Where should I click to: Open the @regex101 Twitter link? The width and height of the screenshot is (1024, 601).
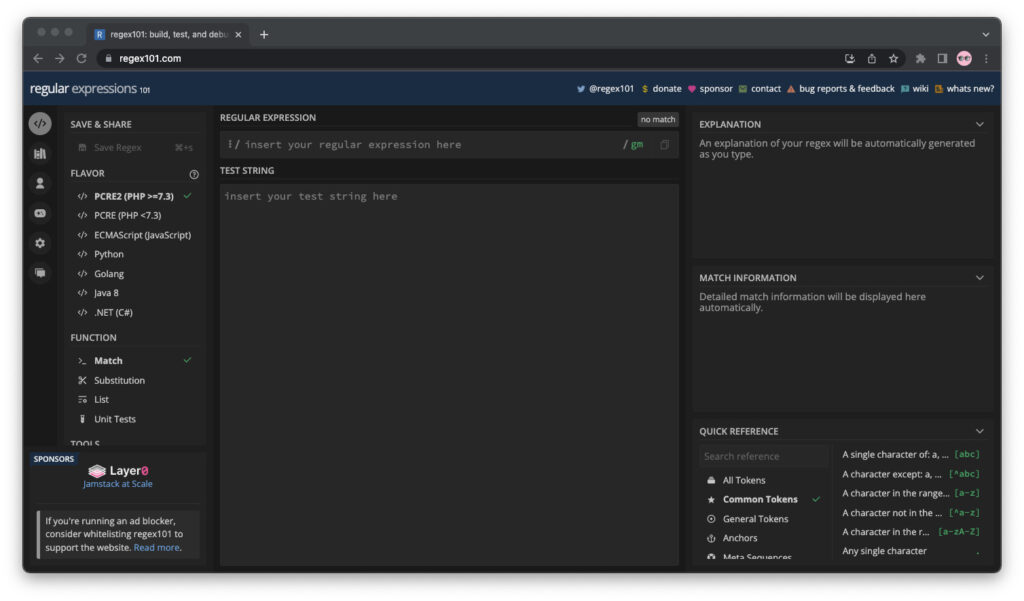tap(605, 89)
